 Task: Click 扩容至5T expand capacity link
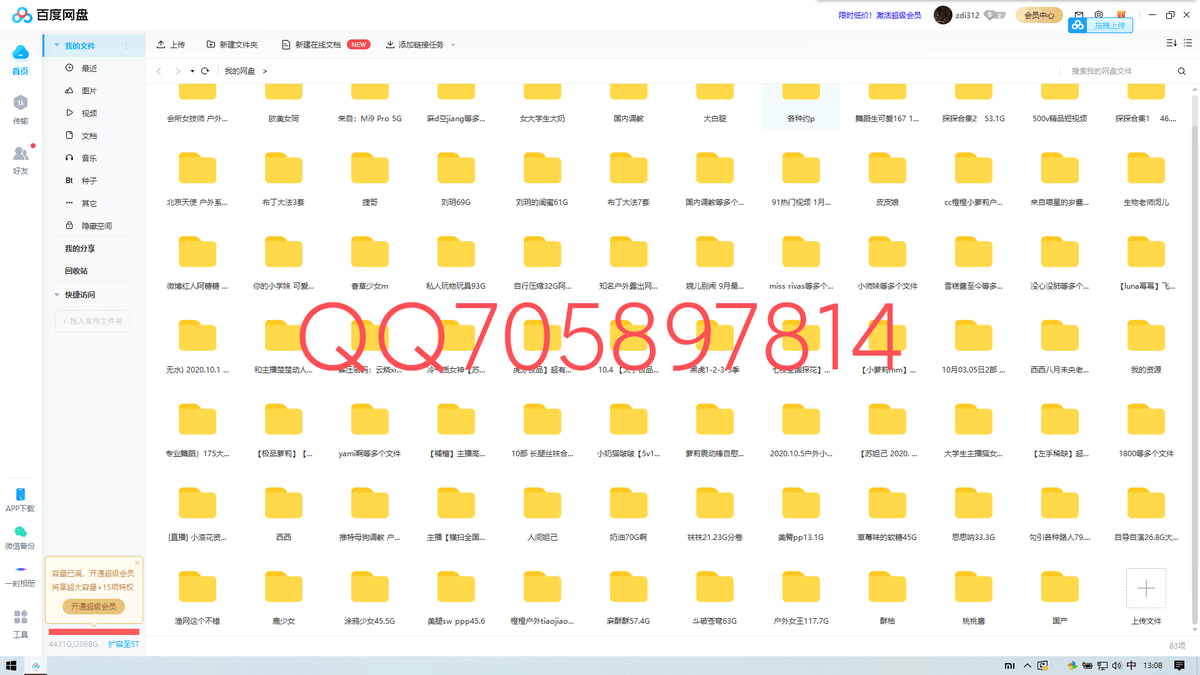pos(124,644)
